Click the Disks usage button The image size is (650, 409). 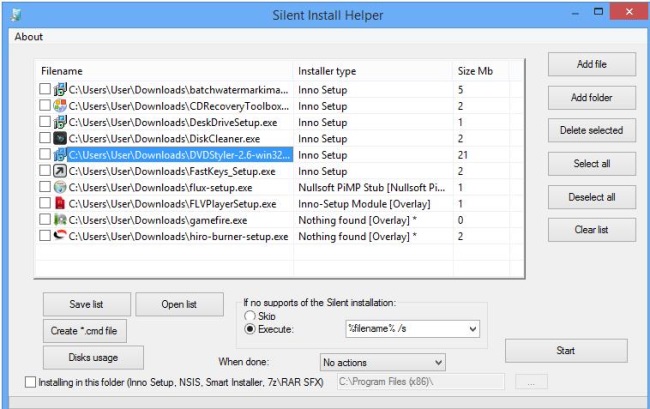93,357
